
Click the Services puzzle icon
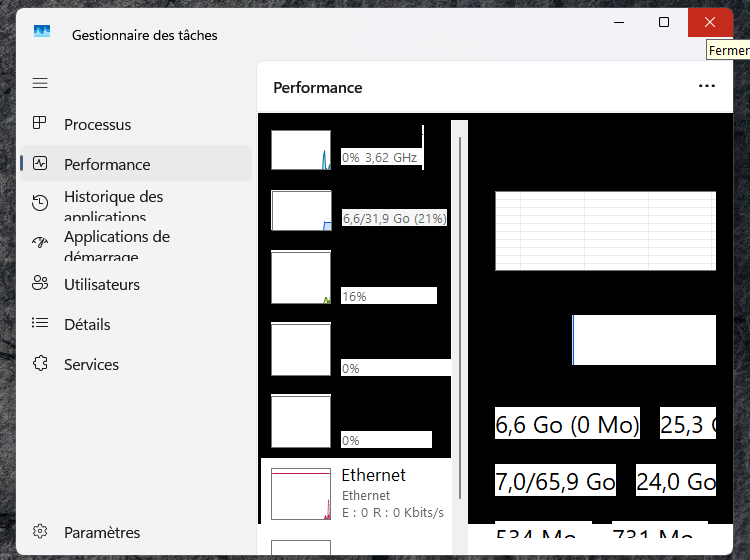pos(40,363)
